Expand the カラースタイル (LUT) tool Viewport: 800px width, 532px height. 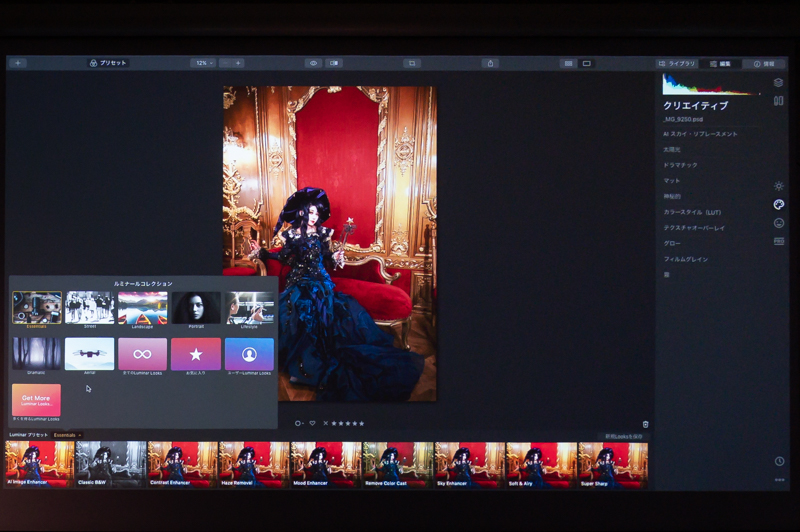tap(692, 212)
